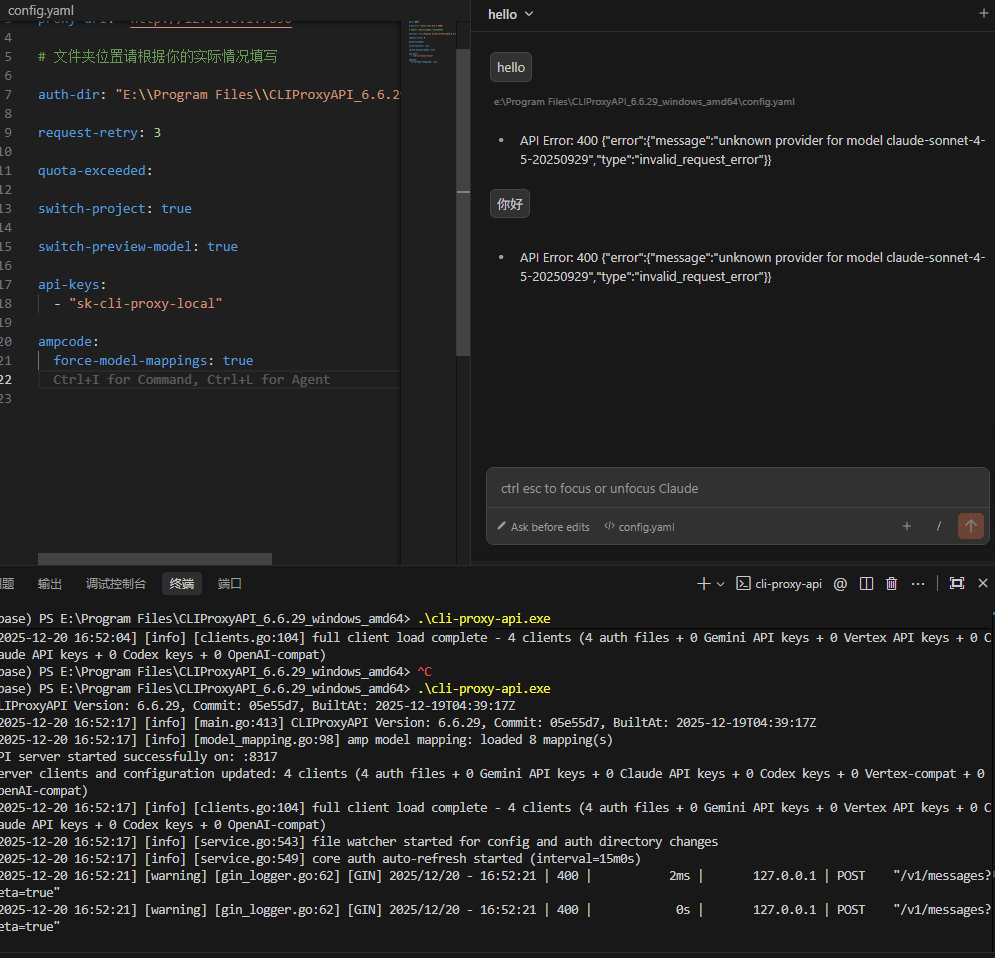The image size is (995, 958).
Task: Click the 你好 message bubble
Action: point(510,204)
